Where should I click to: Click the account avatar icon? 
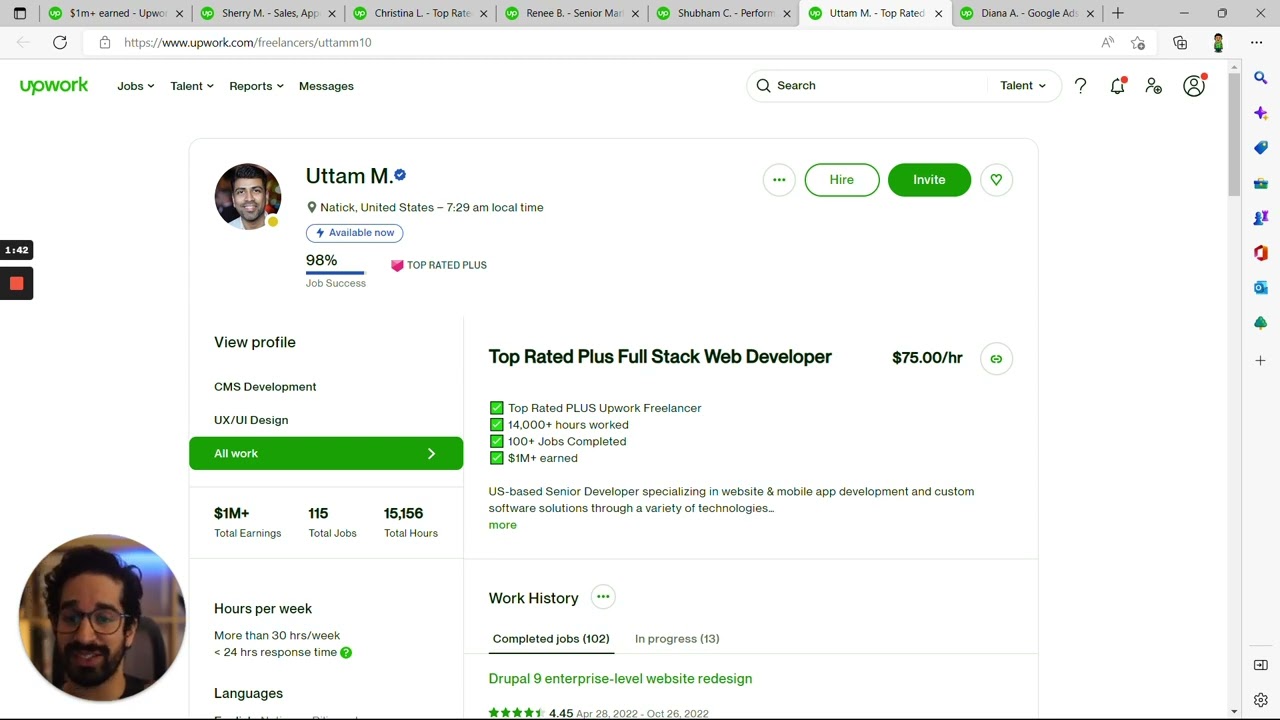(x=1194, y=86)
